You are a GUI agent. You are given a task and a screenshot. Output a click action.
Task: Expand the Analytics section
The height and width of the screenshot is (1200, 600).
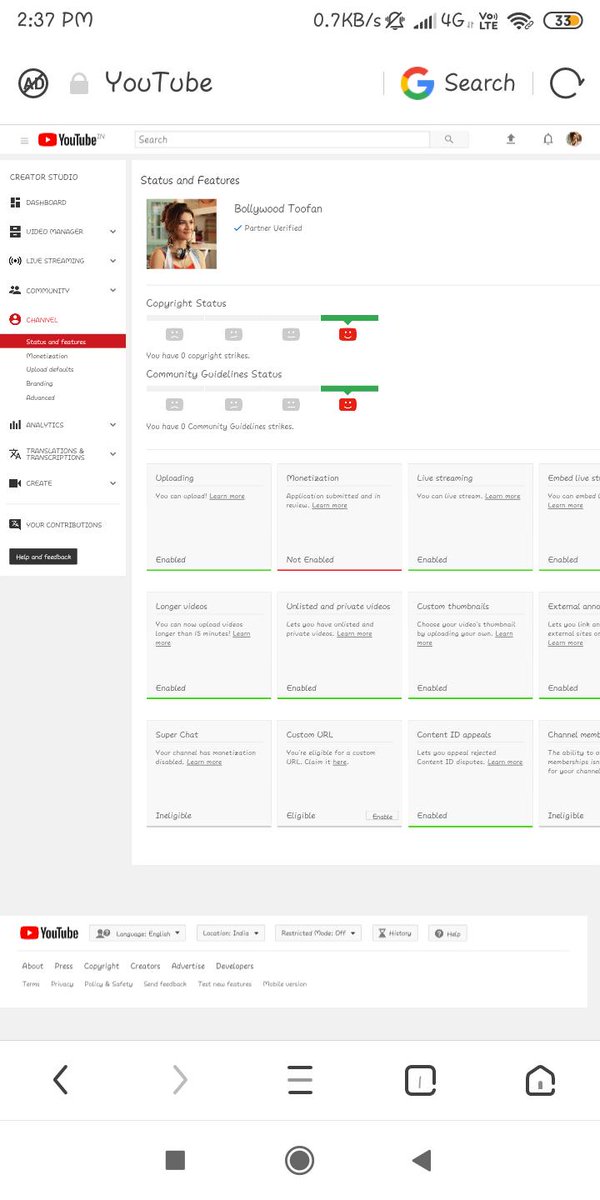pyautogui.click(x=63, y=425)
